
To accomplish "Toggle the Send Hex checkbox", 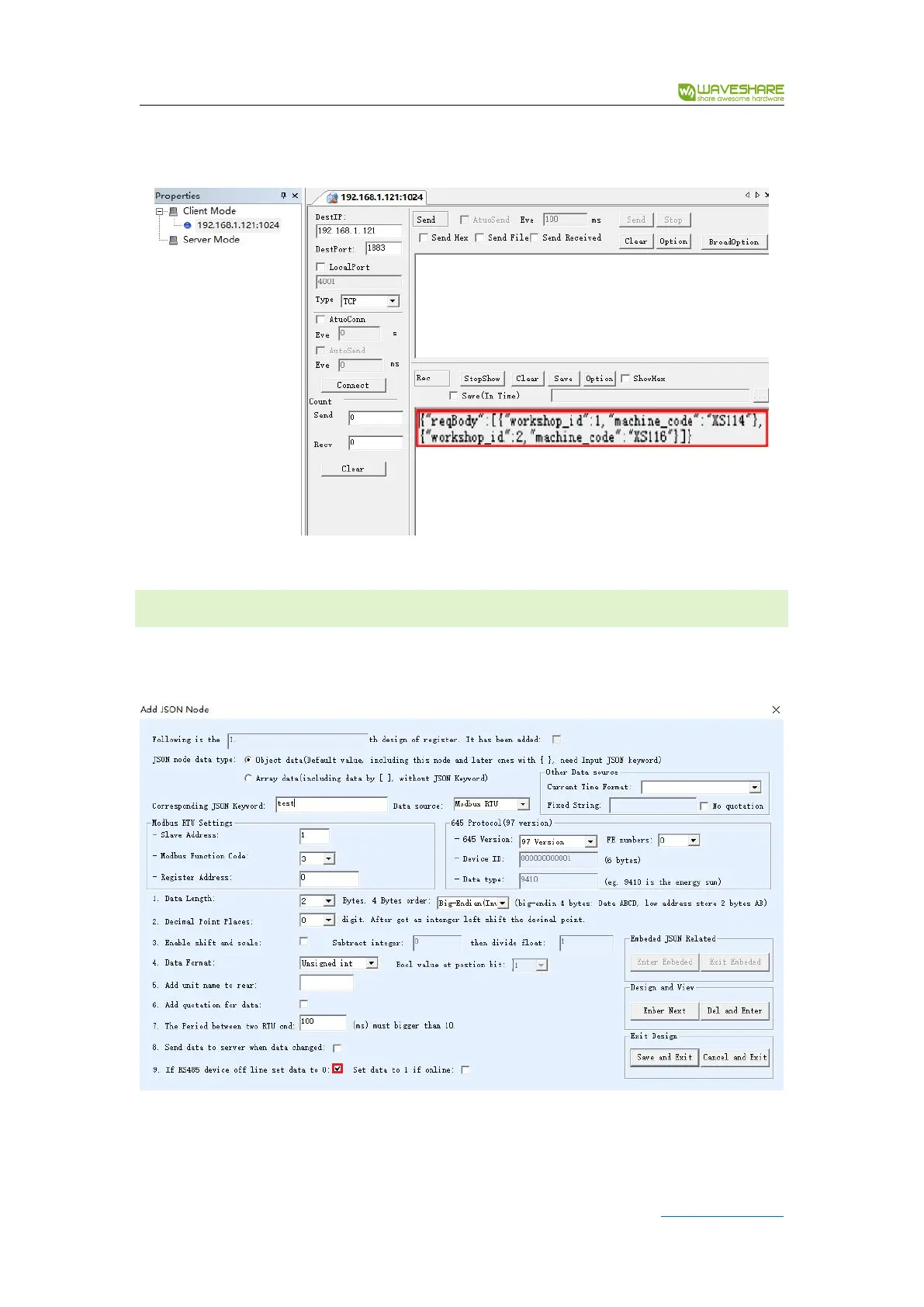I will click(x=424, y=237).
